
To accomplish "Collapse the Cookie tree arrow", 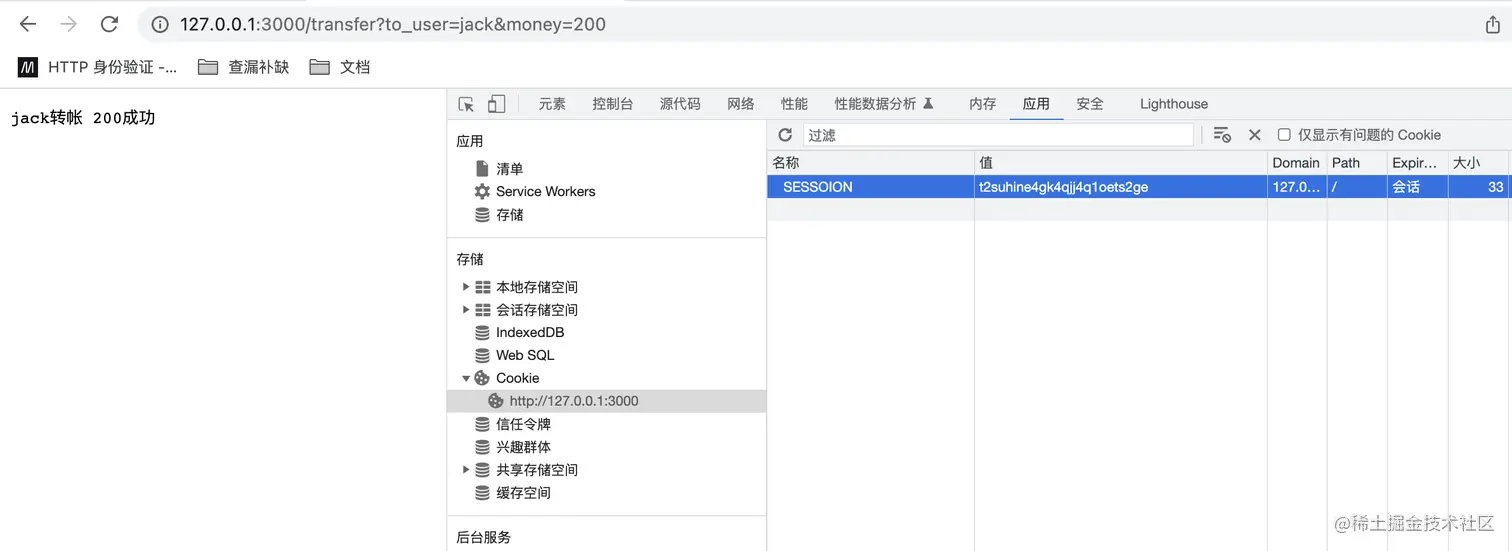I will click(465, 378).
